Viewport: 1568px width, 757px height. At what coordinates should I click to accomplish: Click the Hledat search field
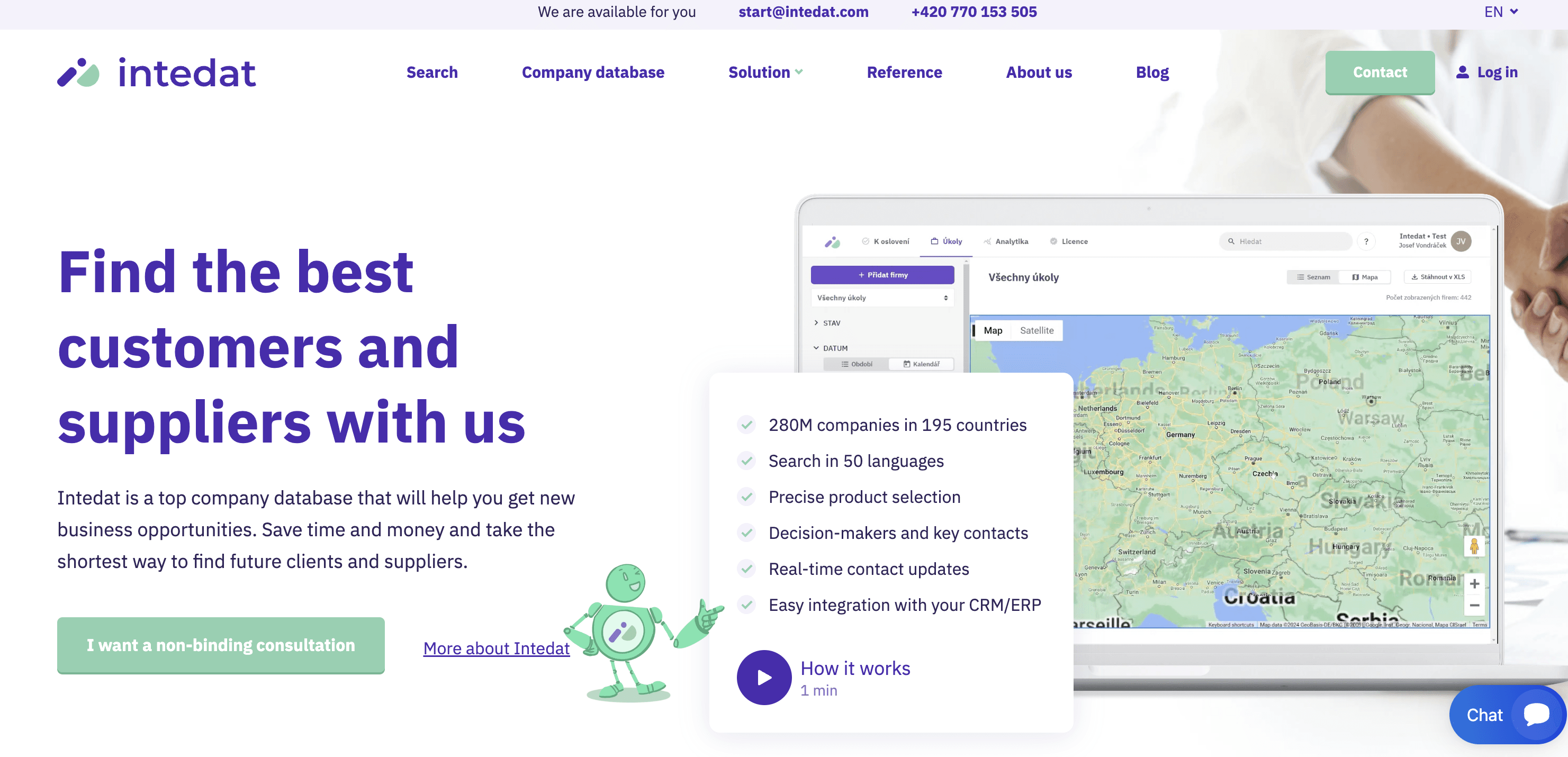coord(1284,241)
